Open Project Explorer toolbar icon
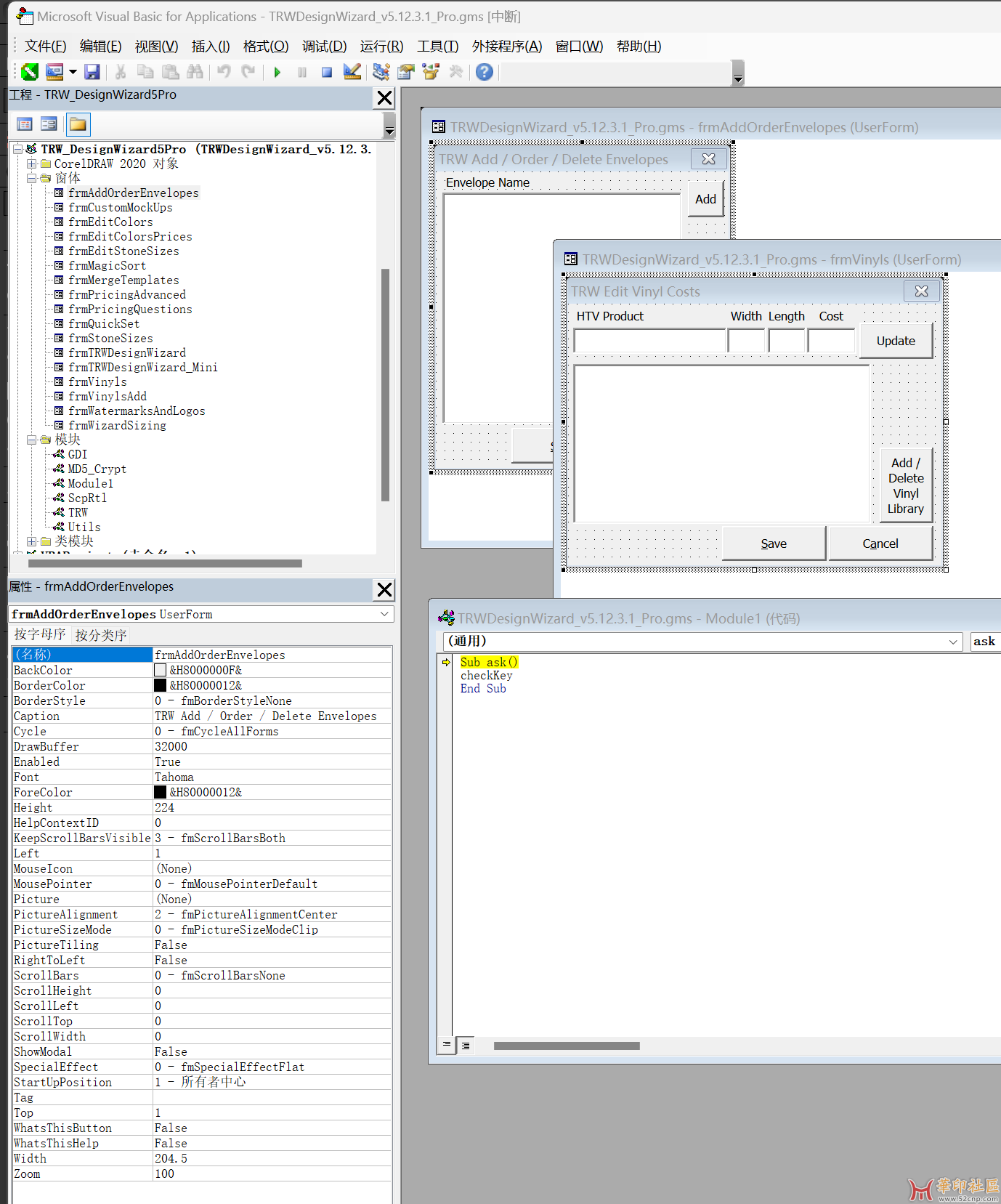 click(381, 72)
